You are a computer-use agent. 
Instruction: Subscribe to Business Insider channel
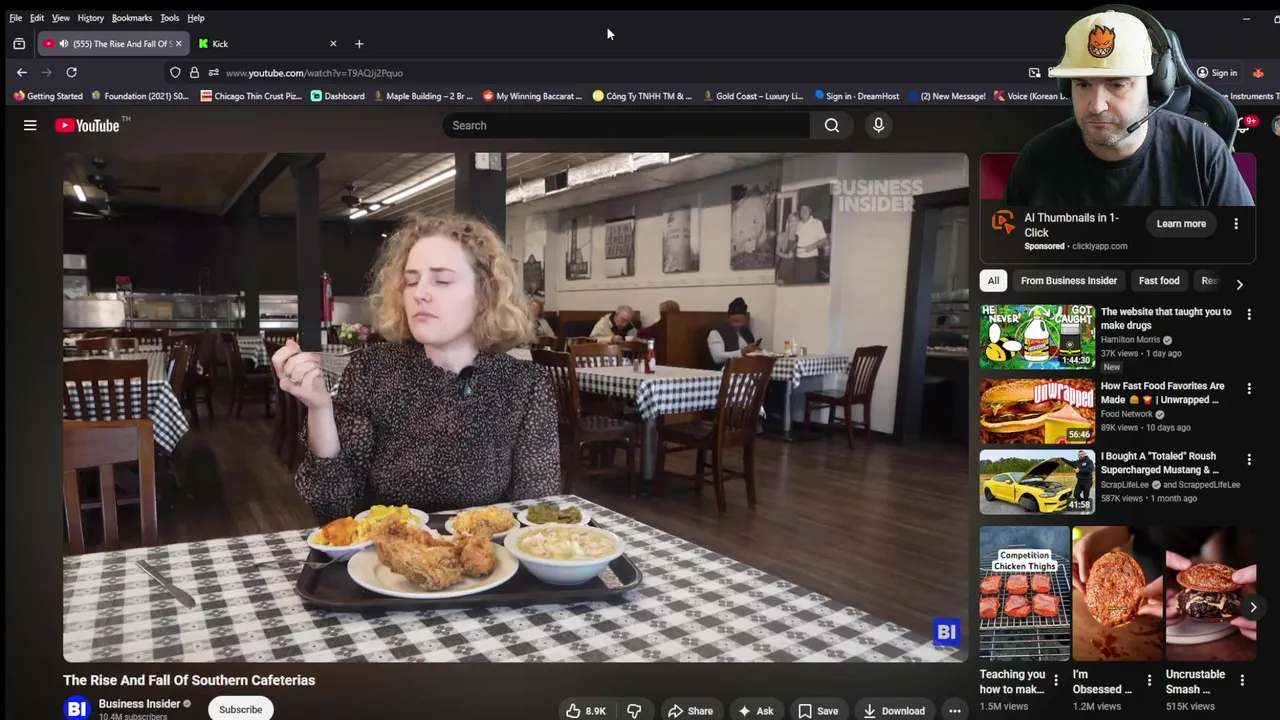pyautogui.click(x=241, y=709)
